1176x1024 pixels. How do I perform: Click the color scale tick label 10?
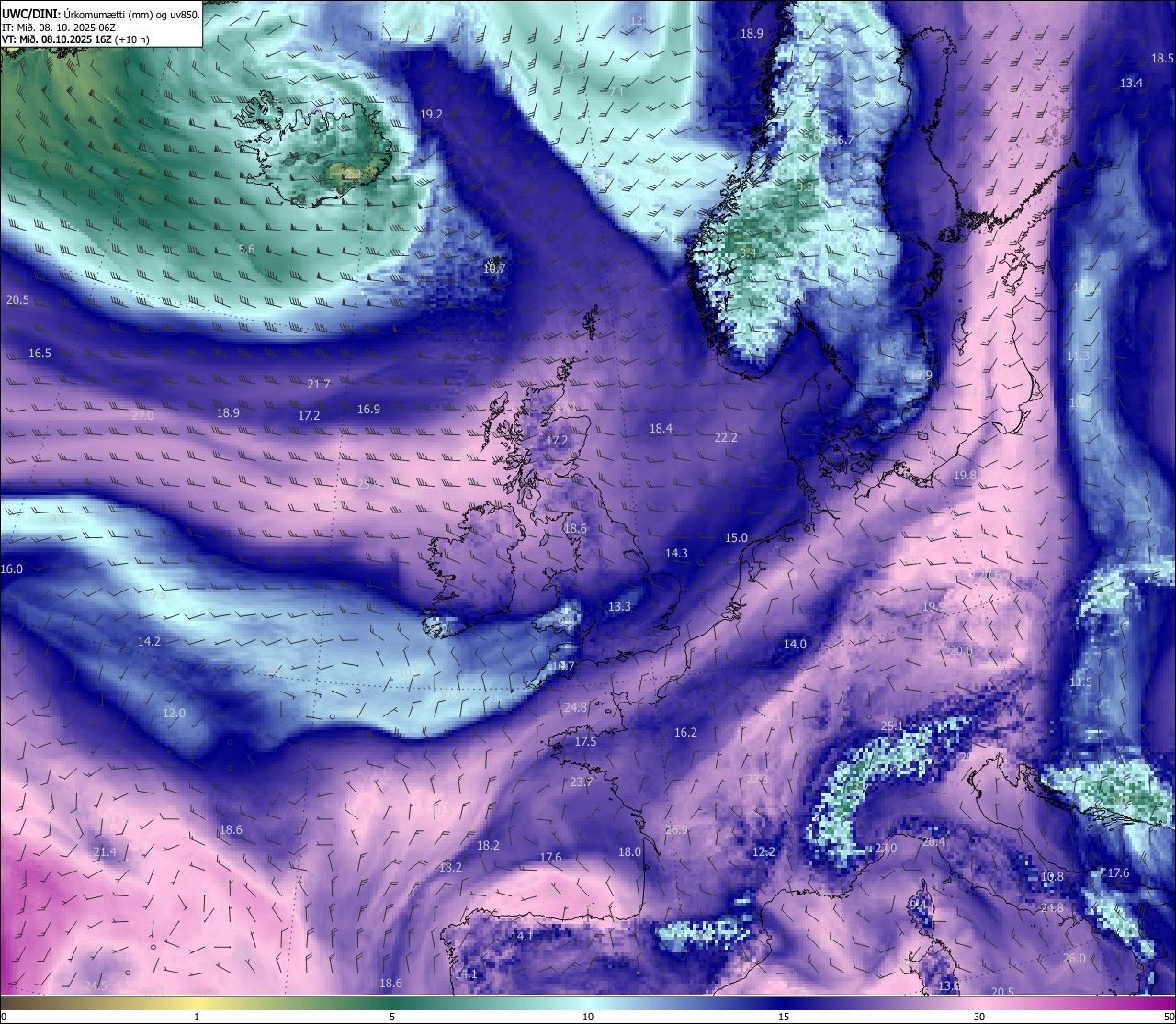pyautogui.click(x=588, y=1017)
